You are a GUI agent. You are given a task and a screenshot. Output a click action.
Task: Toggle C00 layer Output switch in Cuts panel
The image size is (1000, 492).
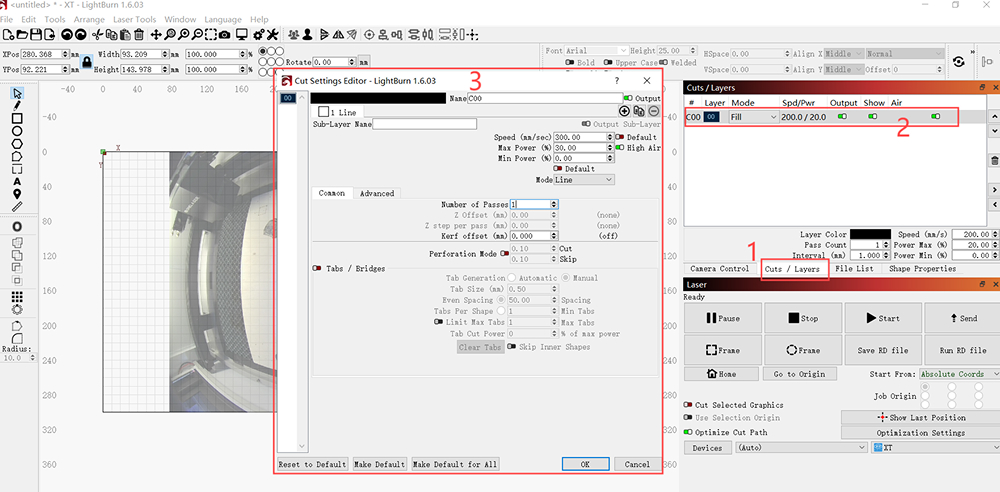[842, 116]
